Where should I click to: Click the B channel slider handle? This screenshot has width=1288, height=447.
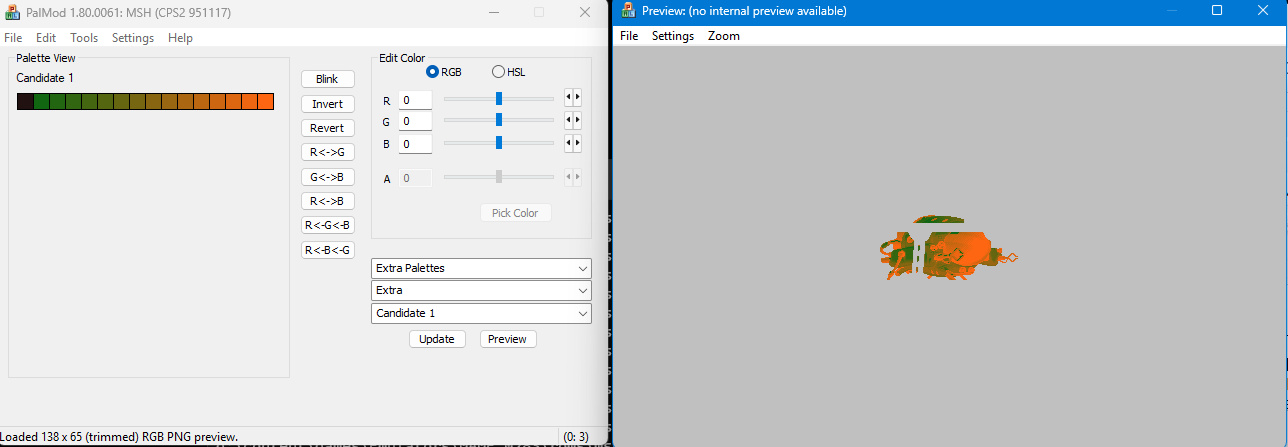[499, 142]
